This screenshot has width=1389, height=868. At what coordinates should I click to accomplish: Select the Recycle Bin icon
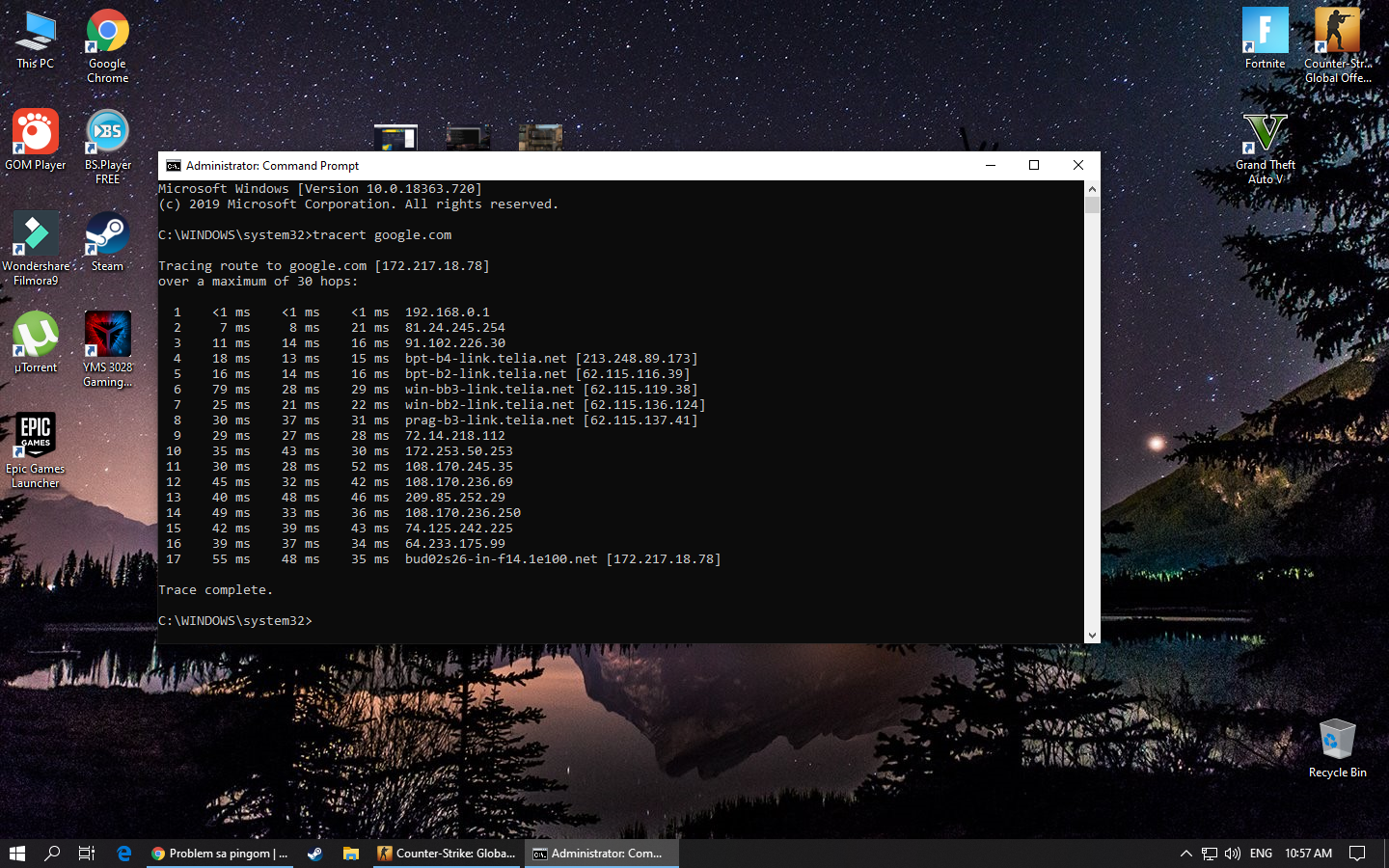[1337, 741]
